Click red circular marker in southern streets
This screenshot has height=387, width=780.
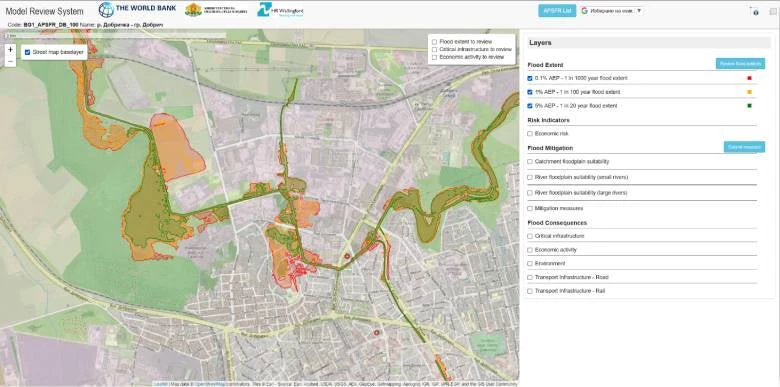376,332
